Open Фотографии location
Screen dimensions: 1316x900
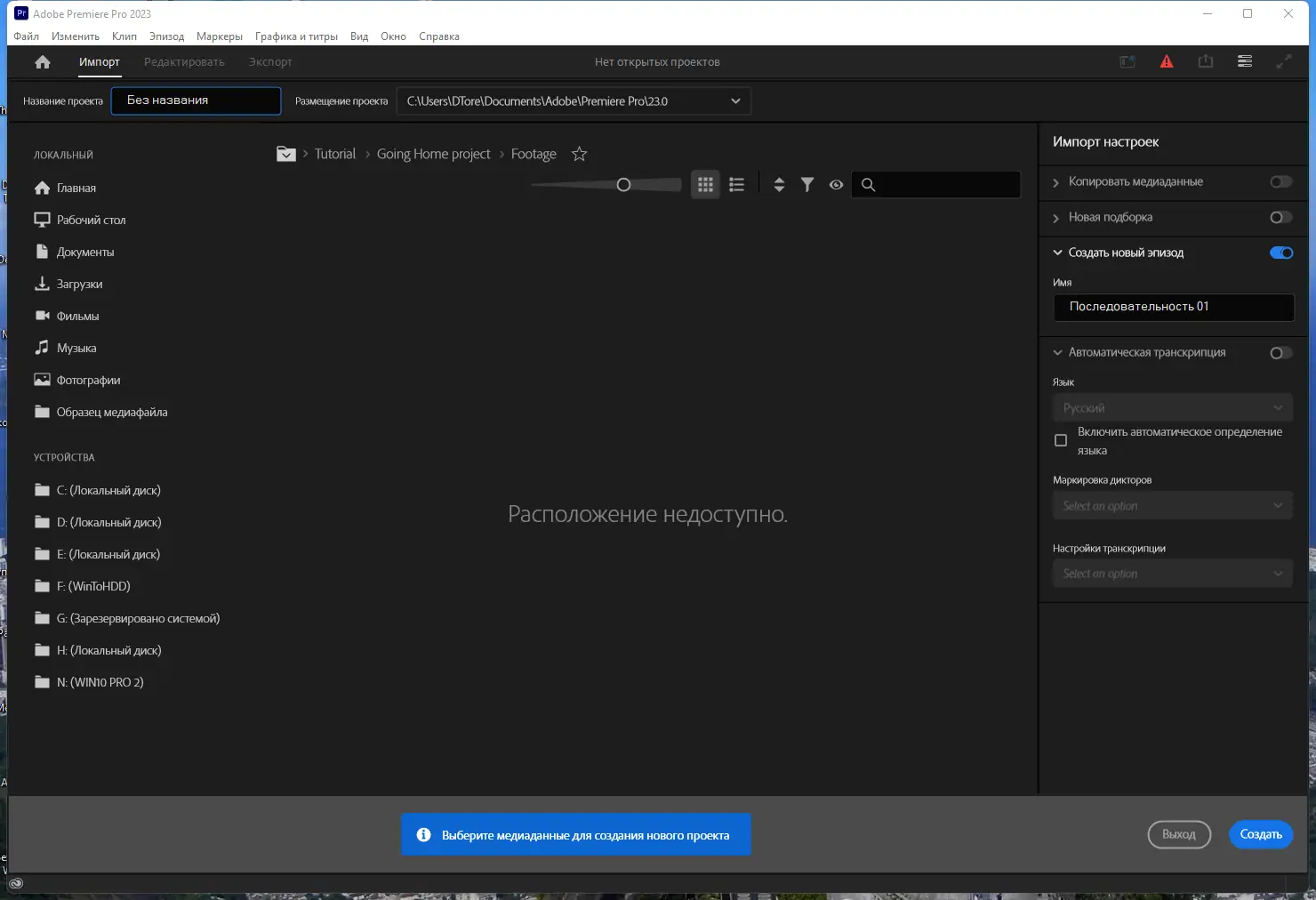coord(77,380)
